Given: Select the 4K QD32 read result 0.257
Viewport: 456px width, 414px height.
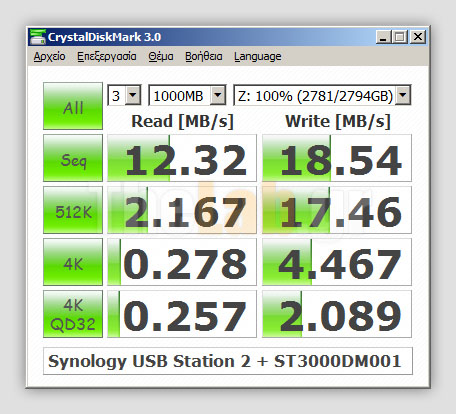Looking at the screenshot, I should (182, 314).
